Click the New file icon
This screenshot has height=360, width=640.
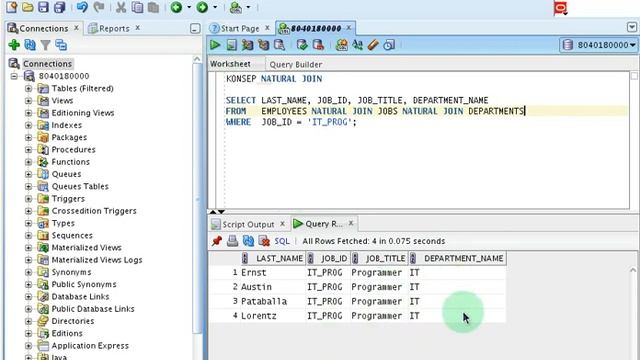(12, 7)
